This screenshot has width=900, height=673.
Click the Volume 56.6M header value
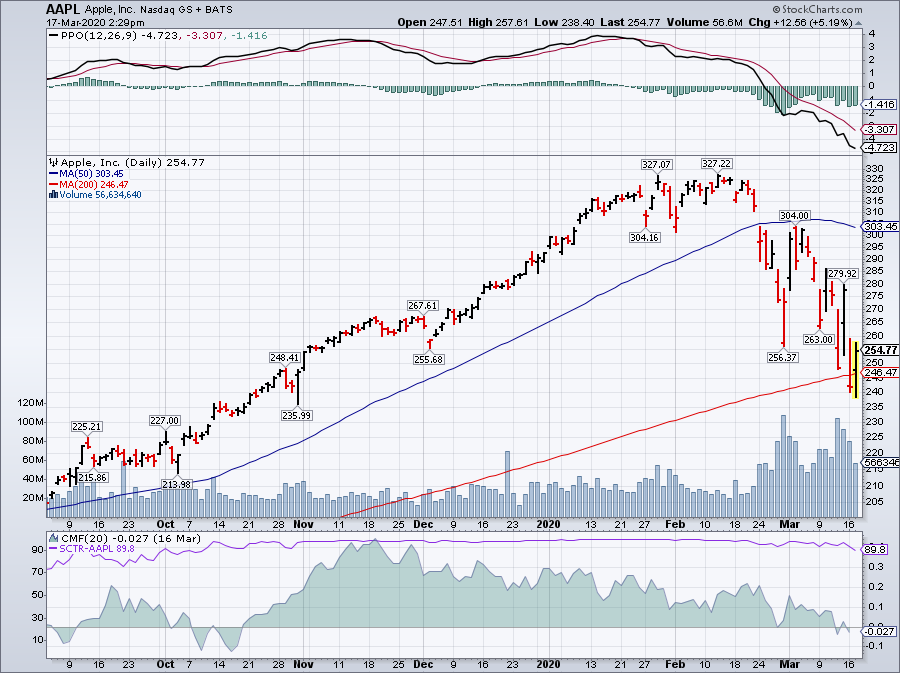(x=705, y=23)
